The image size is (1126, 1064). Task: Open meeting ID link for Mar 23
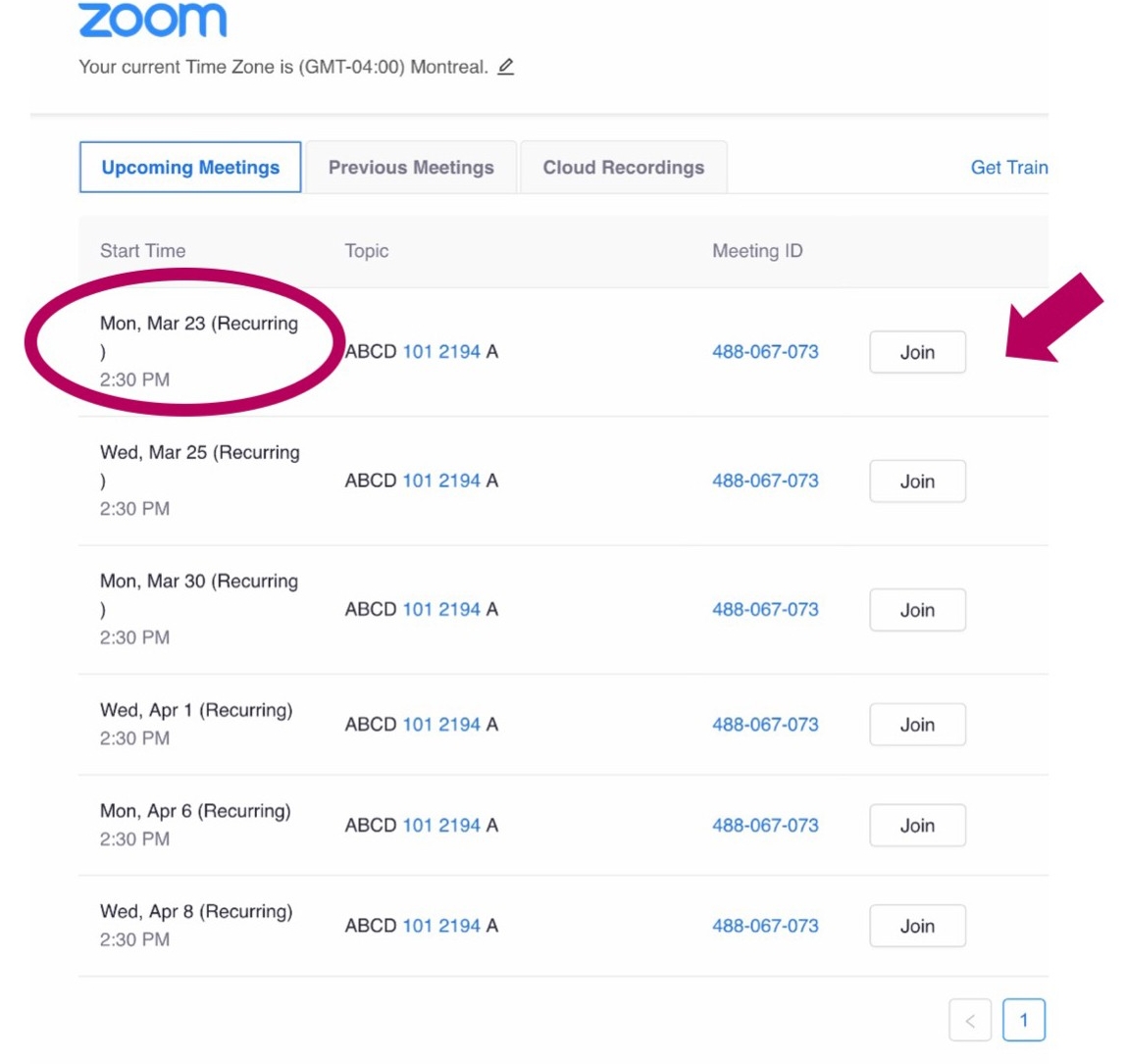[765, 352]
